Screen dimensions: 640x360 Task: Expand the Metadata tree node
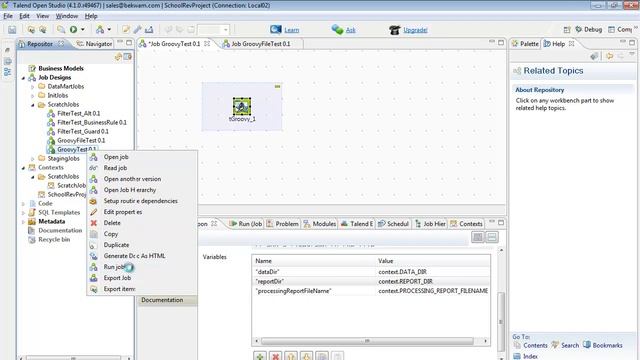(24, 222)
